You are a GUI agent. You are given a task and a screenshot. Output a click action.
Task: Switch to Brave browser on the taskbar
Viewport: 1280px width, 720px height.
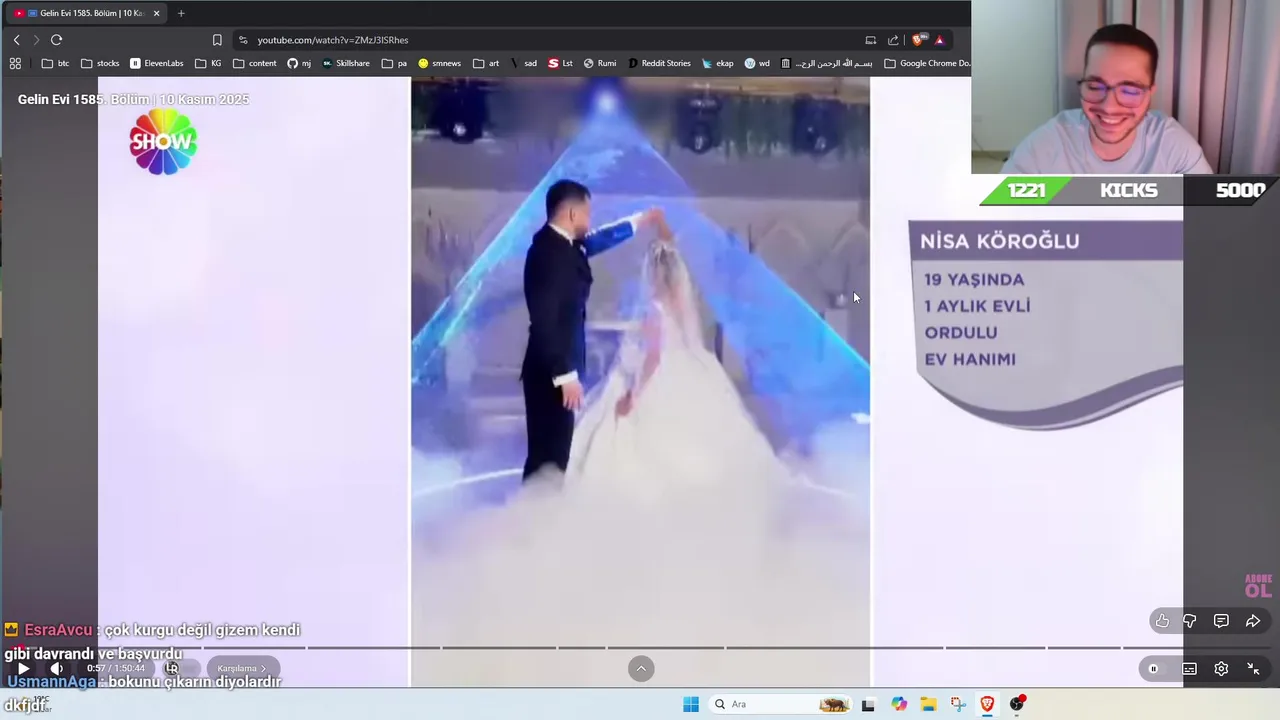coord(987,704)
